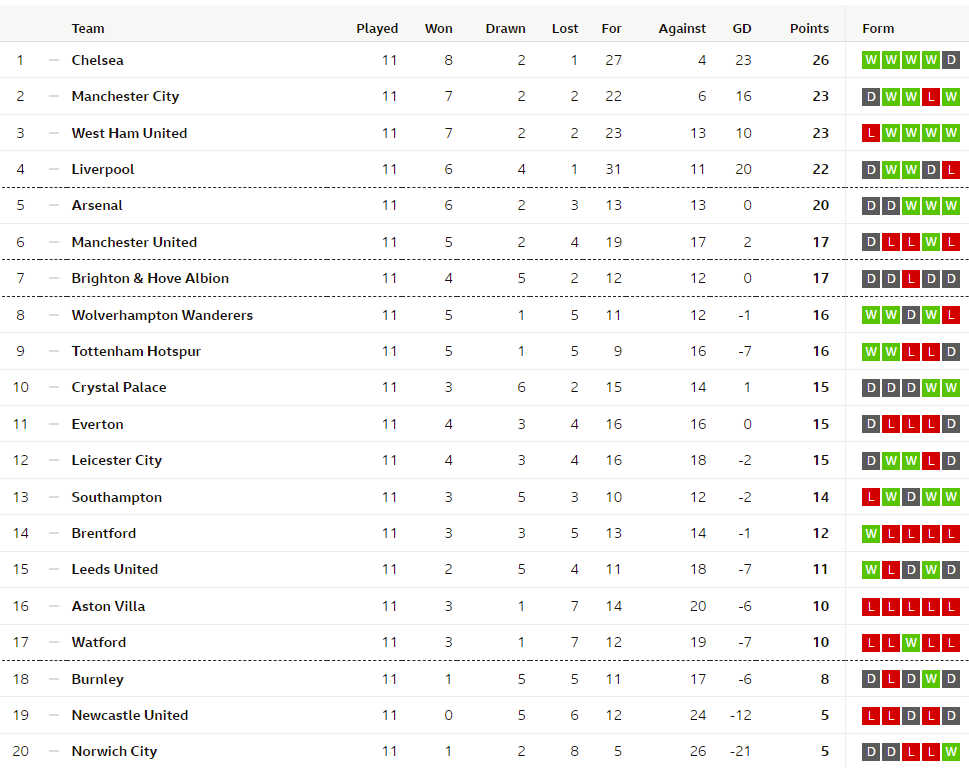
Task: Open the Newcastle United team link
Action: tap(130, 715)
